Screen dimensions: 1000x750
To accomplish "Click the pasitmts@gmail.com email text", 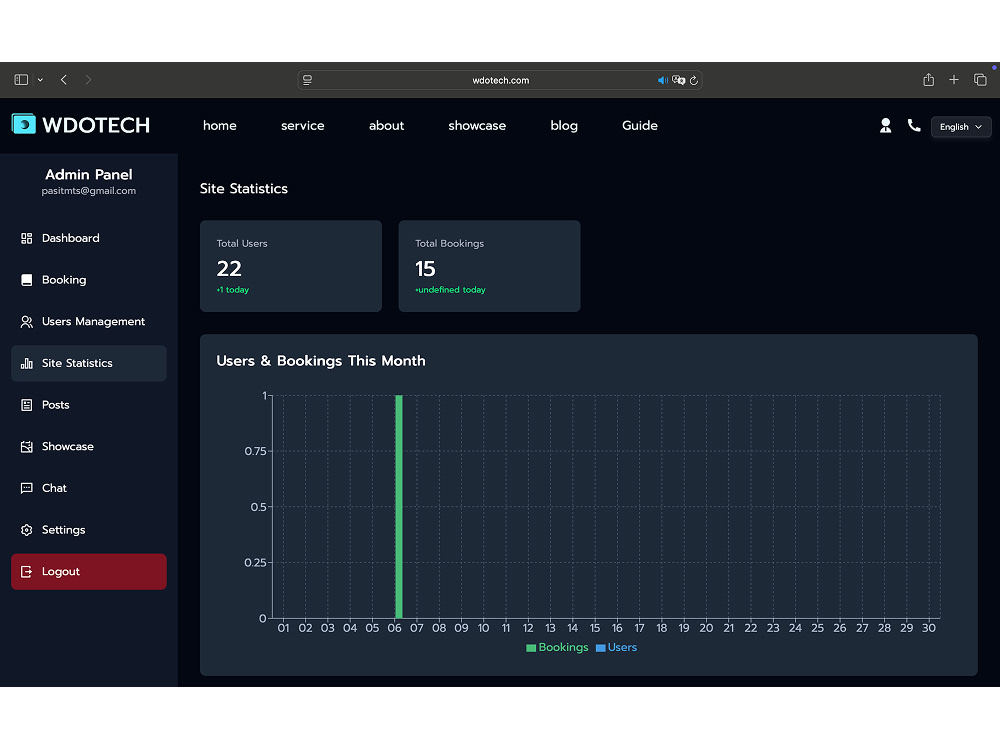I will click(x=89, y=191).
